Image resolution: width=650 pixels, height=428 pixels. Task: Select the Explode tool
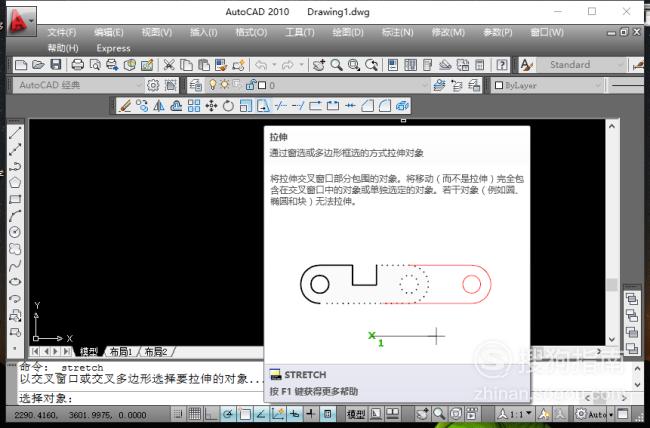coord(402,106)
